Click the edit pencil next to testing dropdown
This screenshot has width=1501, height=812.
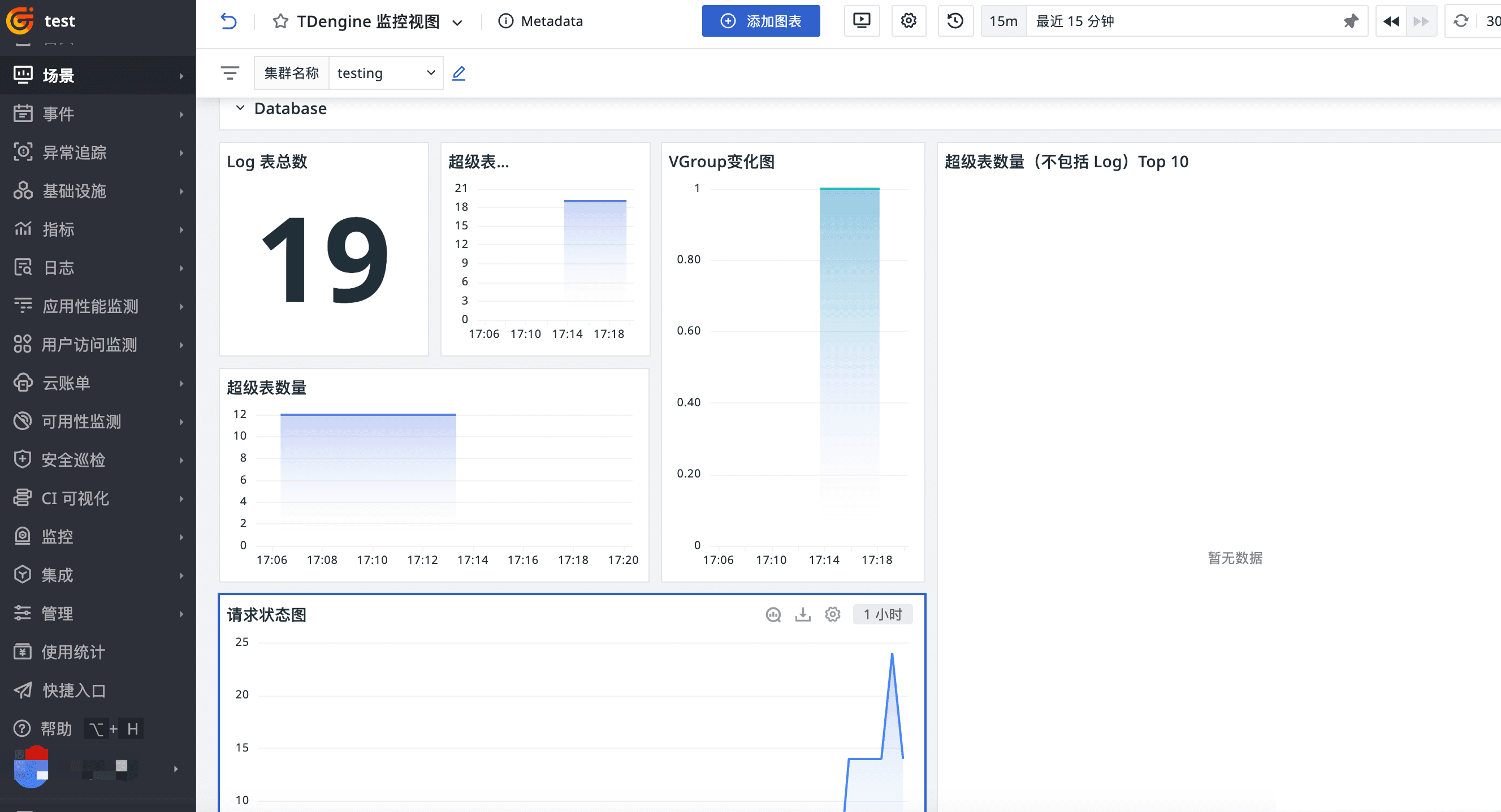(459, 73)
